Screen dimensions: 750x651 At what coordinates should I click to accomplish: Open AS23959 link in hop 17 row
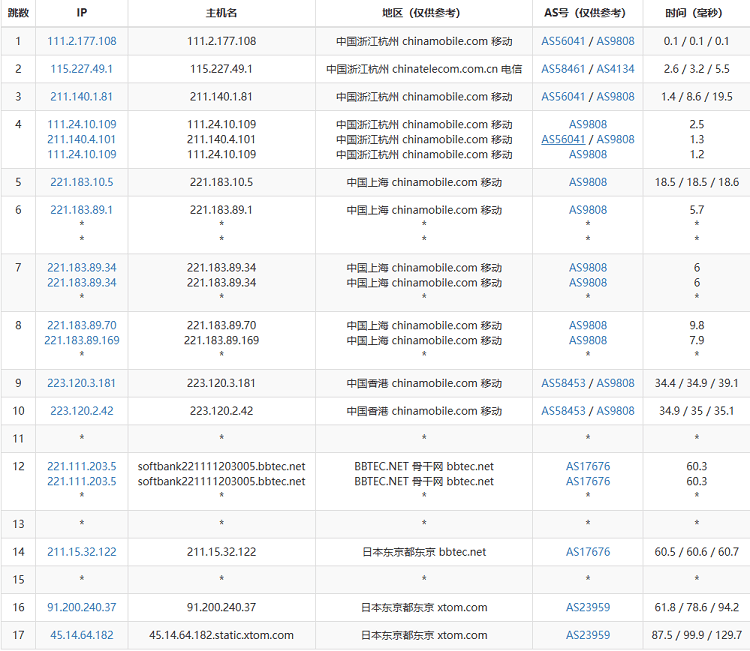(588, 635)
